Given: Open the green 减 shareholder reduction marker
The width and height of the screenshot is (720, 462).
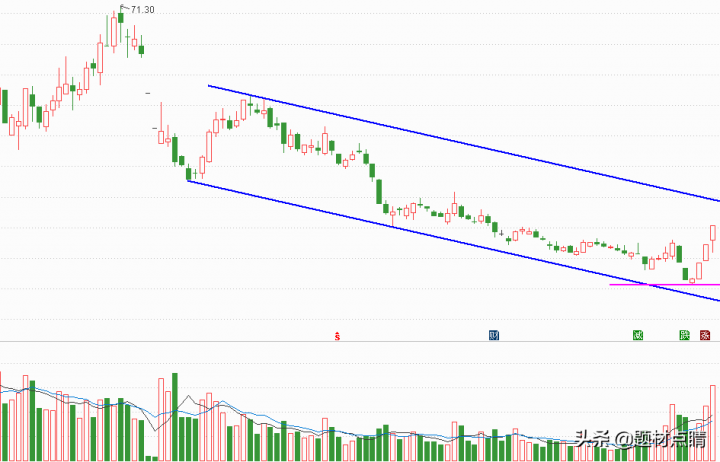Looking at the screenshot, I should [637, 335].
